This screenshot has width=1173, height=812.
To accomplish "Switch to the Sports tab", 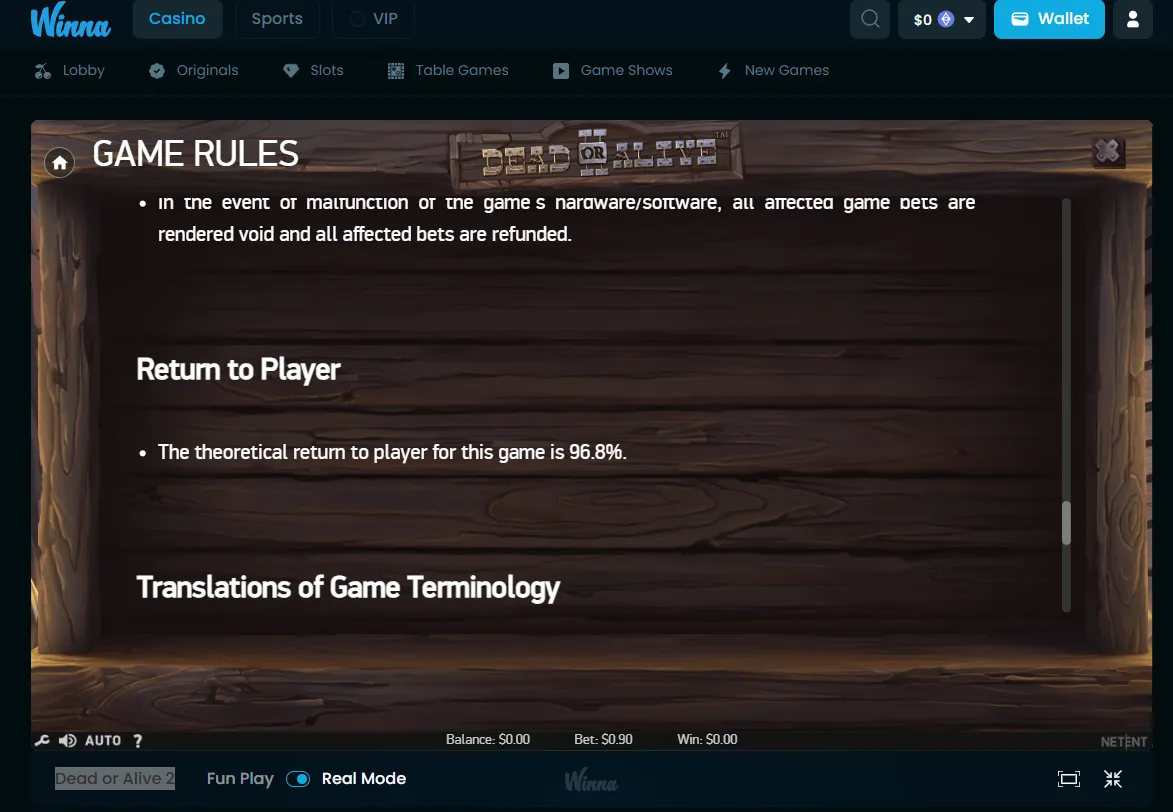I will click(x=277, y=19).
